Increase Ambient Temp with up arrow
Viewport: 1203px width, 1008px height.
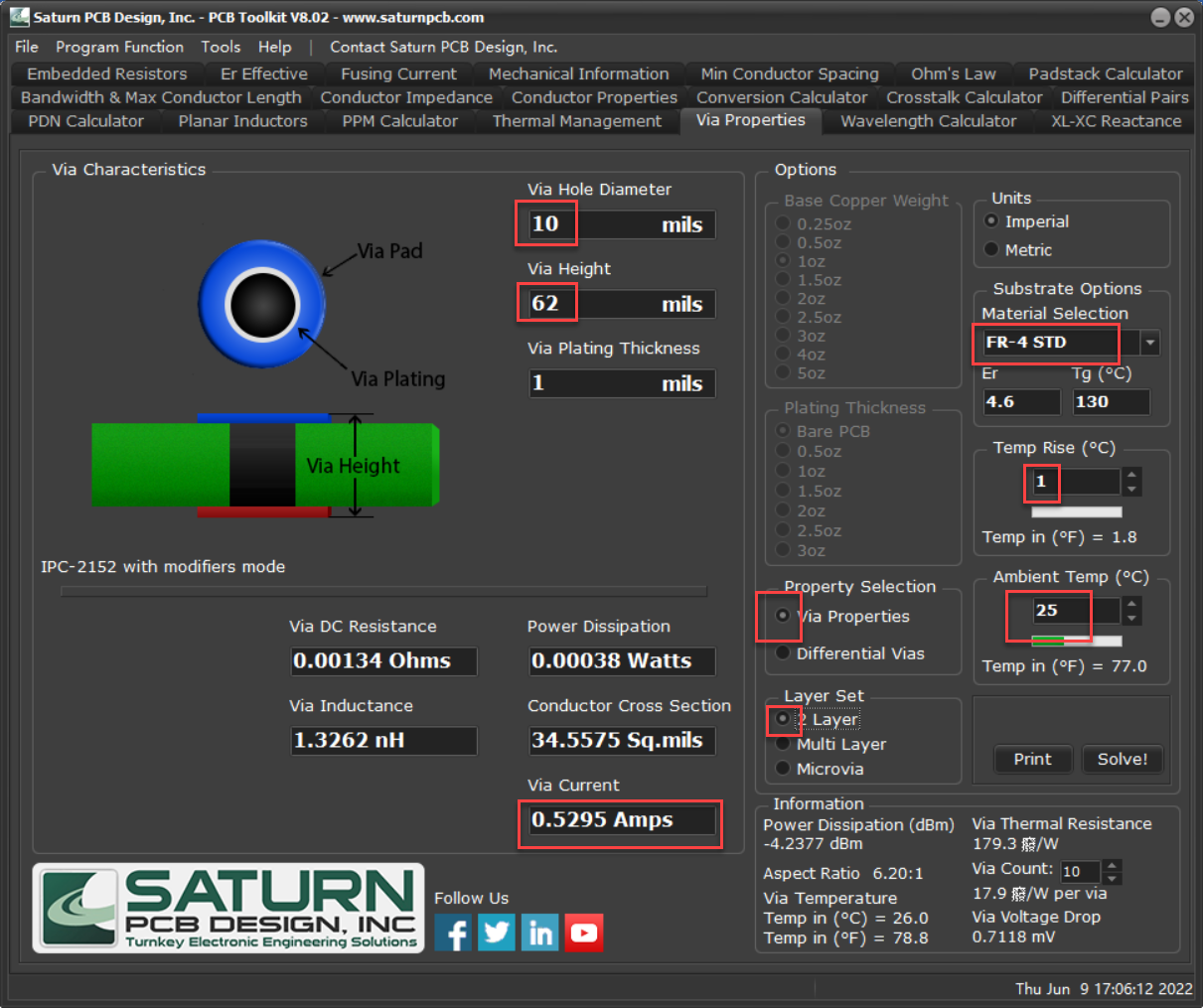pos(1131,604)
